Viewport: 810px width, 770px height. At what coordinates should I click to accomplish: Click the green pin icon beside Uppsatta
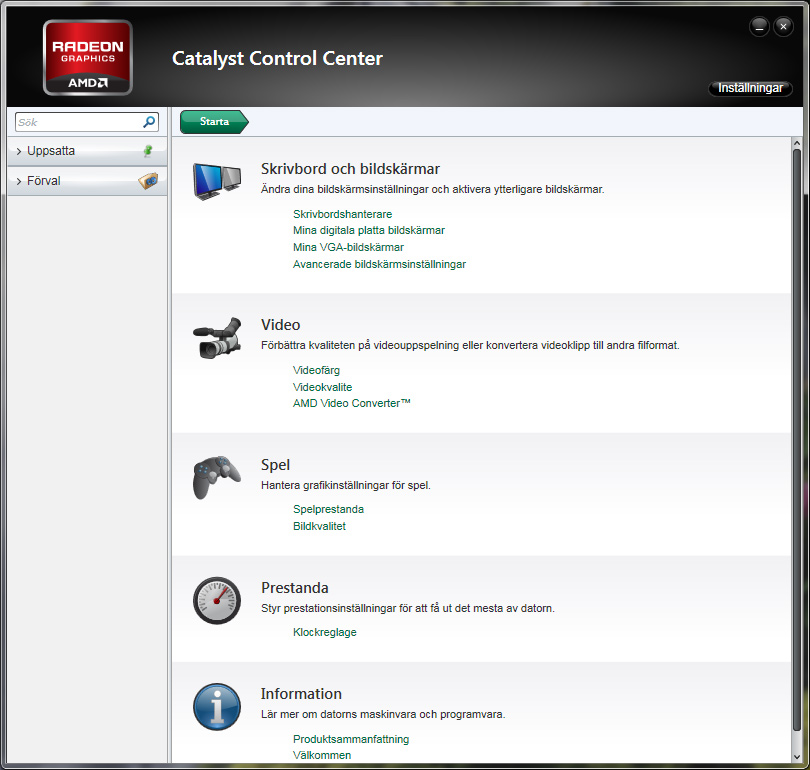(x=148, y=151)
